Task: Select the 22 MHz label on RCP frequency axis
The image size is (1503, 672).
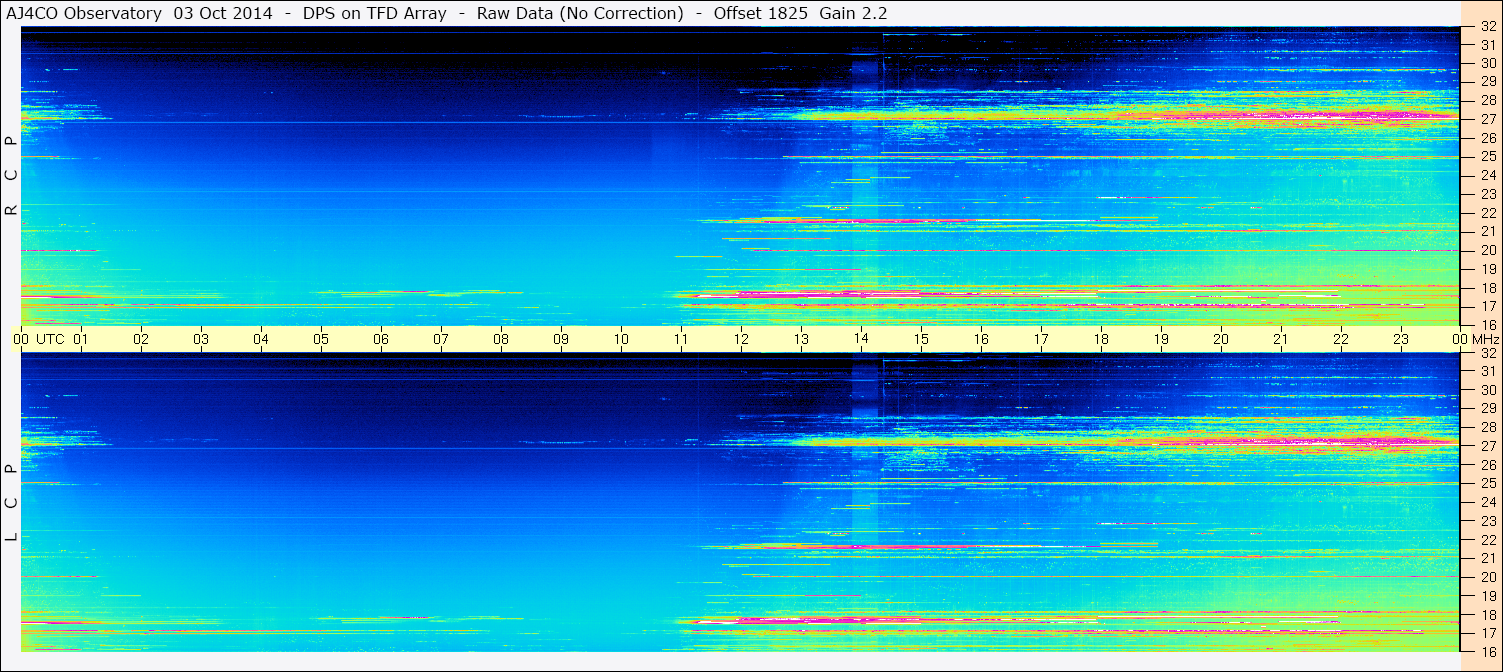Action: [1488, 213]
